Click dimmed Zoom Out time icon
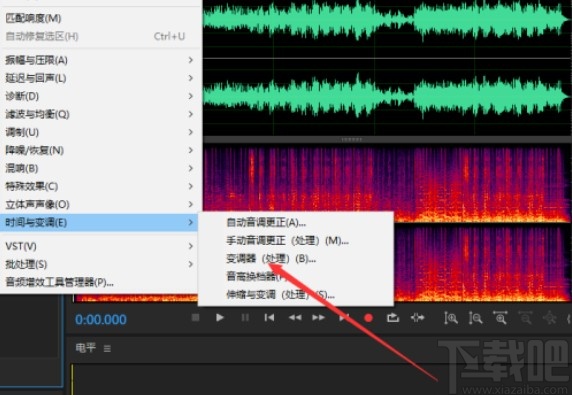Image resolution: width=572 pixels, height=395 pixels. pos(525,318)
